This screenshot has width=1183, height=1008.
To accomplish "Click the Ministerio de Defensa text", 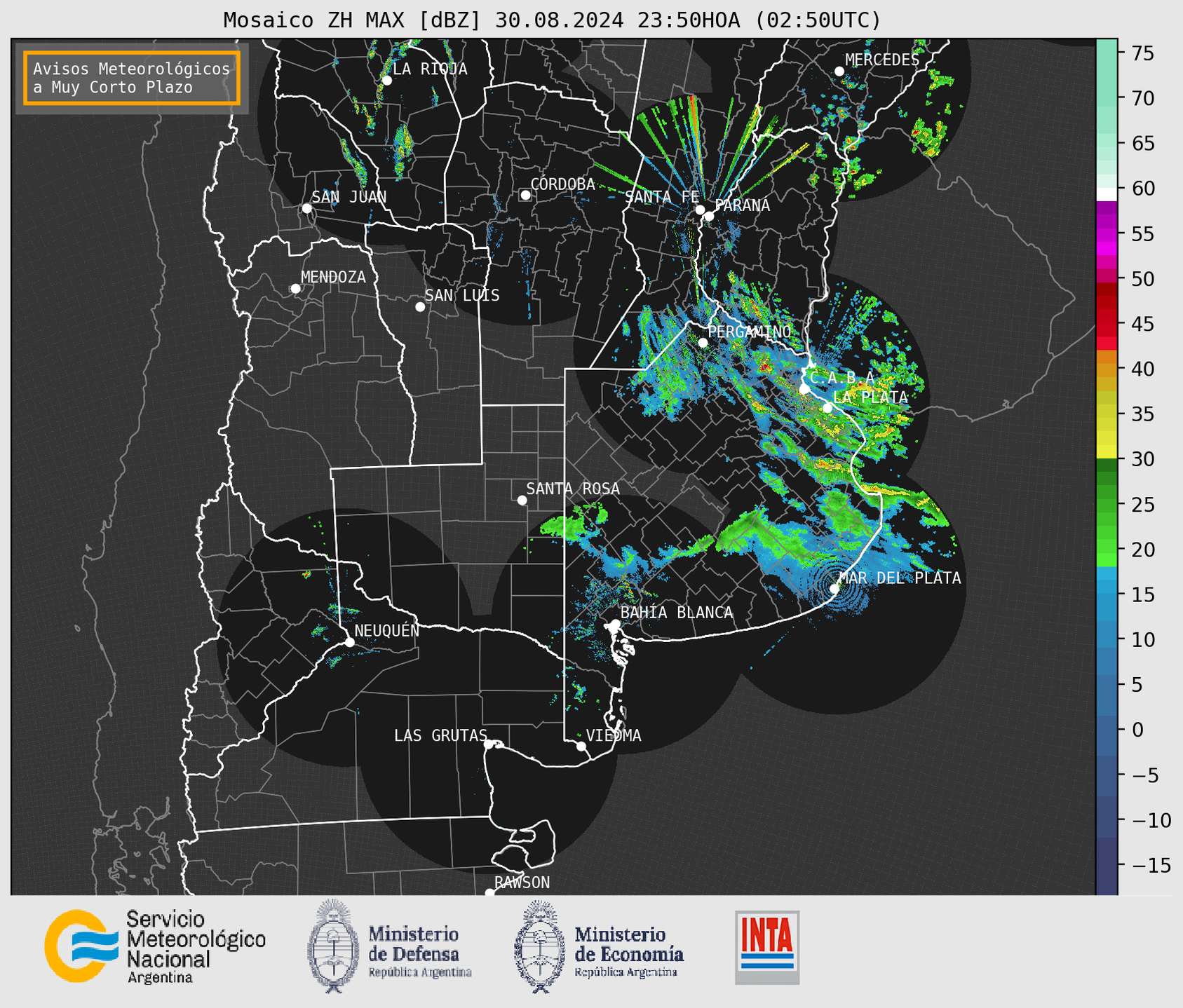I will [x=419, y=951].
